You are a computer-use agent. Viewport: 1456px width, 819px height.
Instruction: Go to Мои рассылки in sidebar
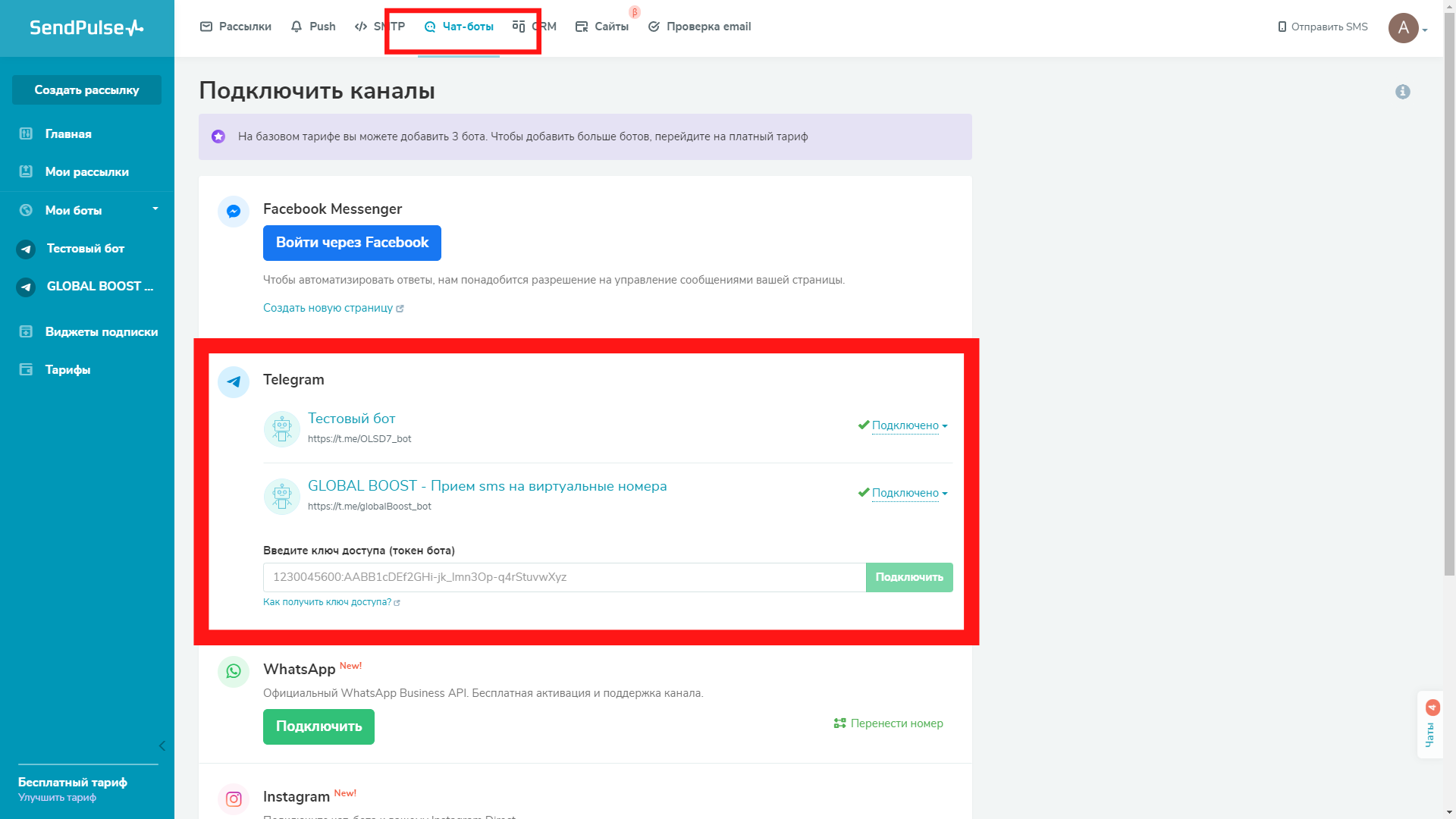(x=87, y=171)
